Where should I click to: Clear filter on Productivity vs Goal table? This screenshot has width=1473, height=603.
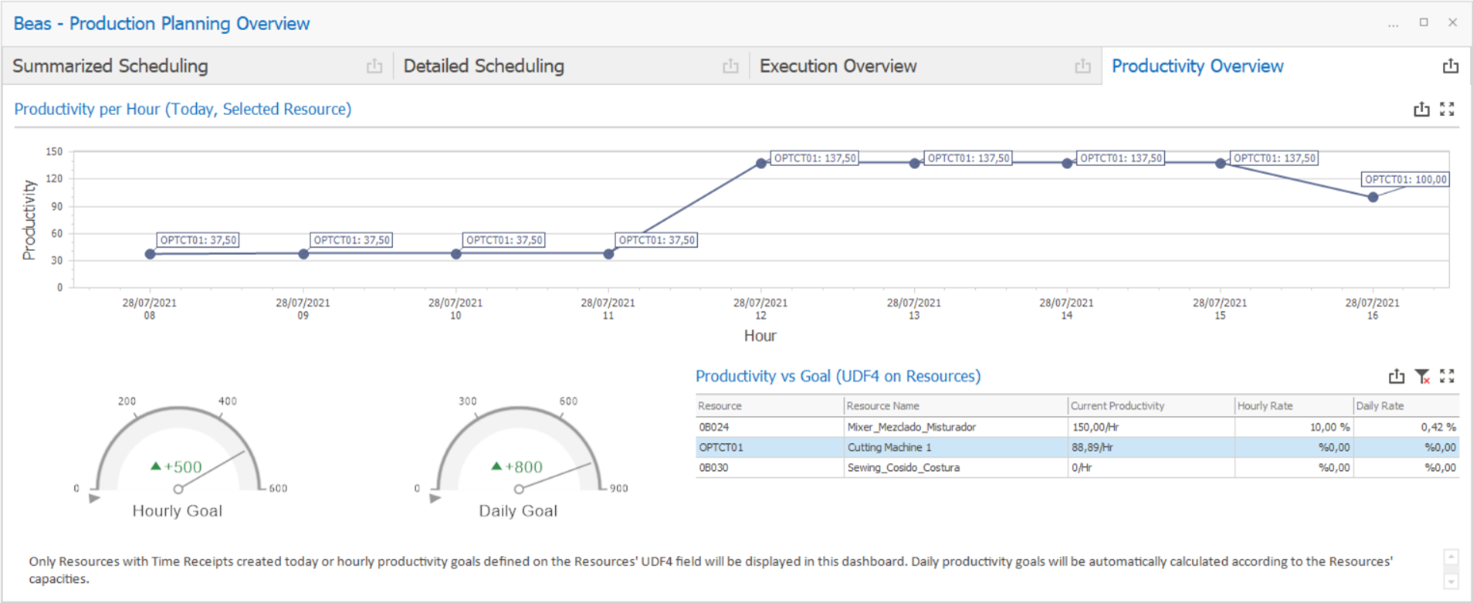pos(1422,377)
